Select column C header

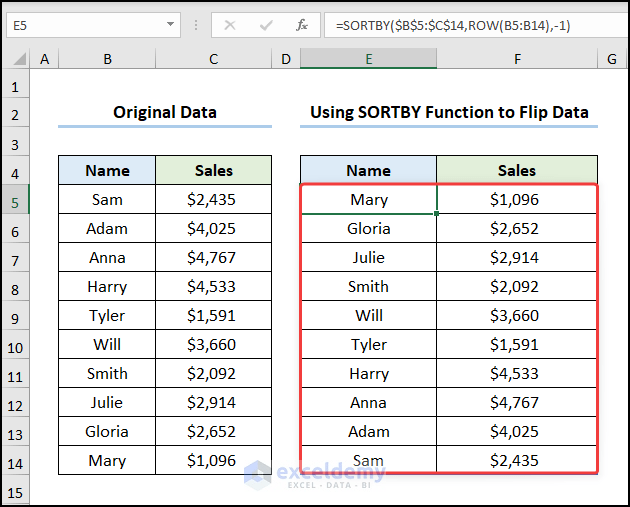tap(213, 59)
